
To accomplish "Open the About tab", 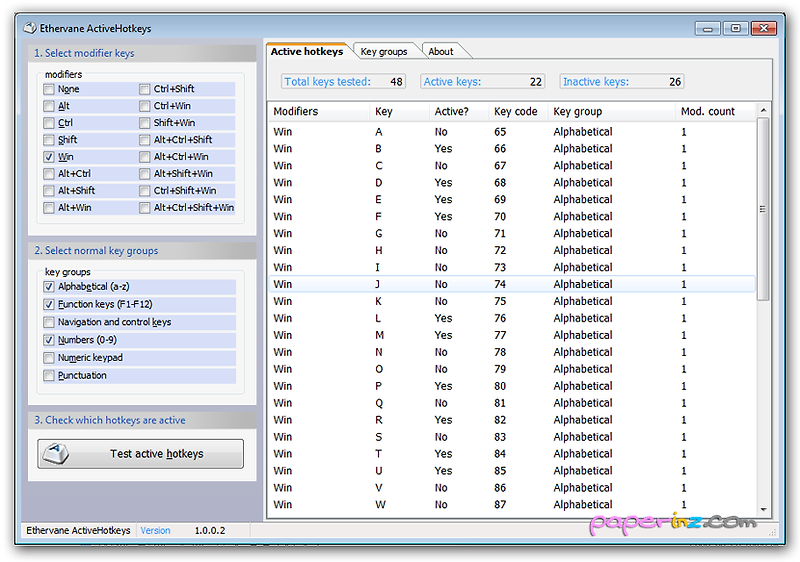I will tap(441, 52).
